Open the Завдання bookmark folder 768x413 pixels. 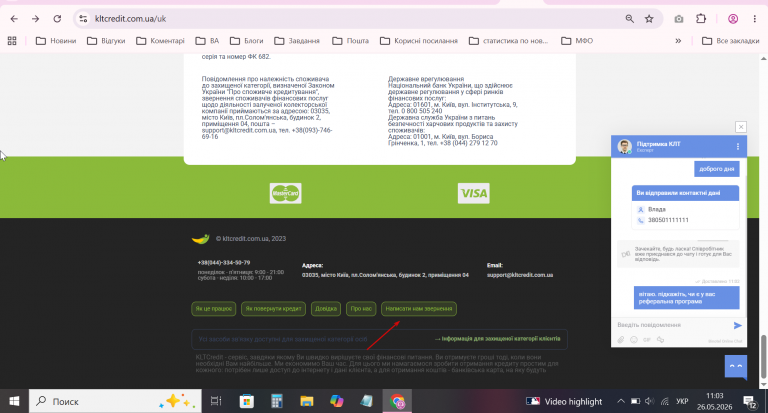(x=297, y=41)
